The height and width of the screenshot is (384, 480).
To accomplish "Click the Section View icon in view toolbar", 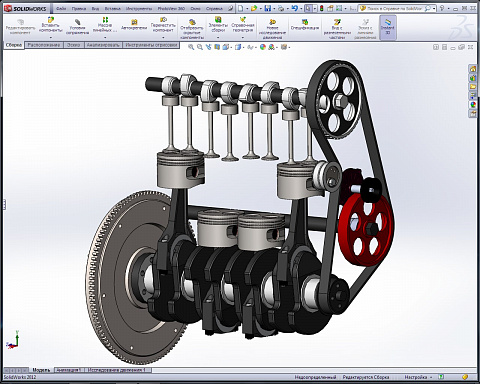I will (217, 47).
